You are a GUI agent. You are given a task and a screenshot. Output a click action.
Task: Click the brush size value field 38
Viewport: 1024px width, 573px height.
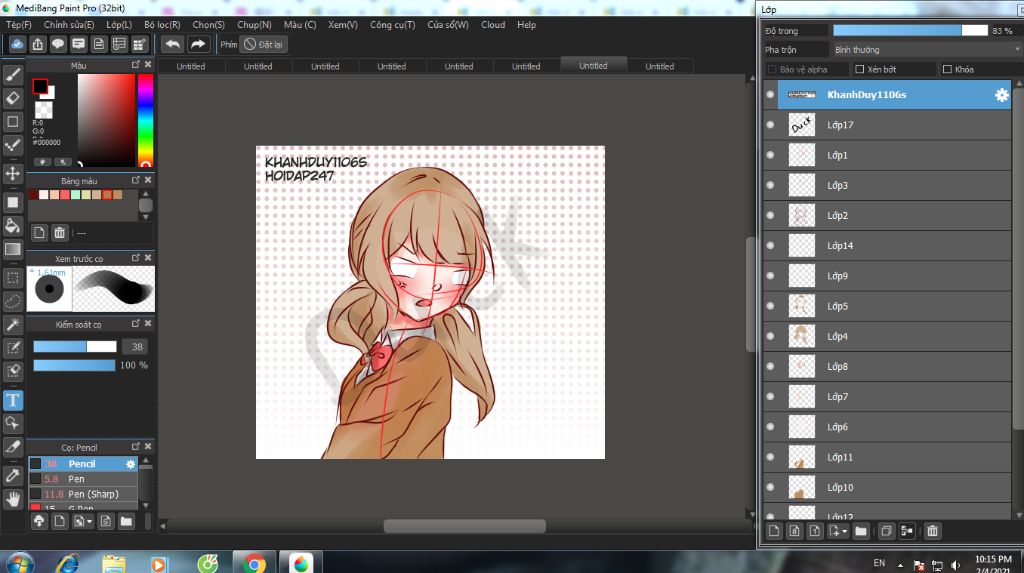coord(136,347)
